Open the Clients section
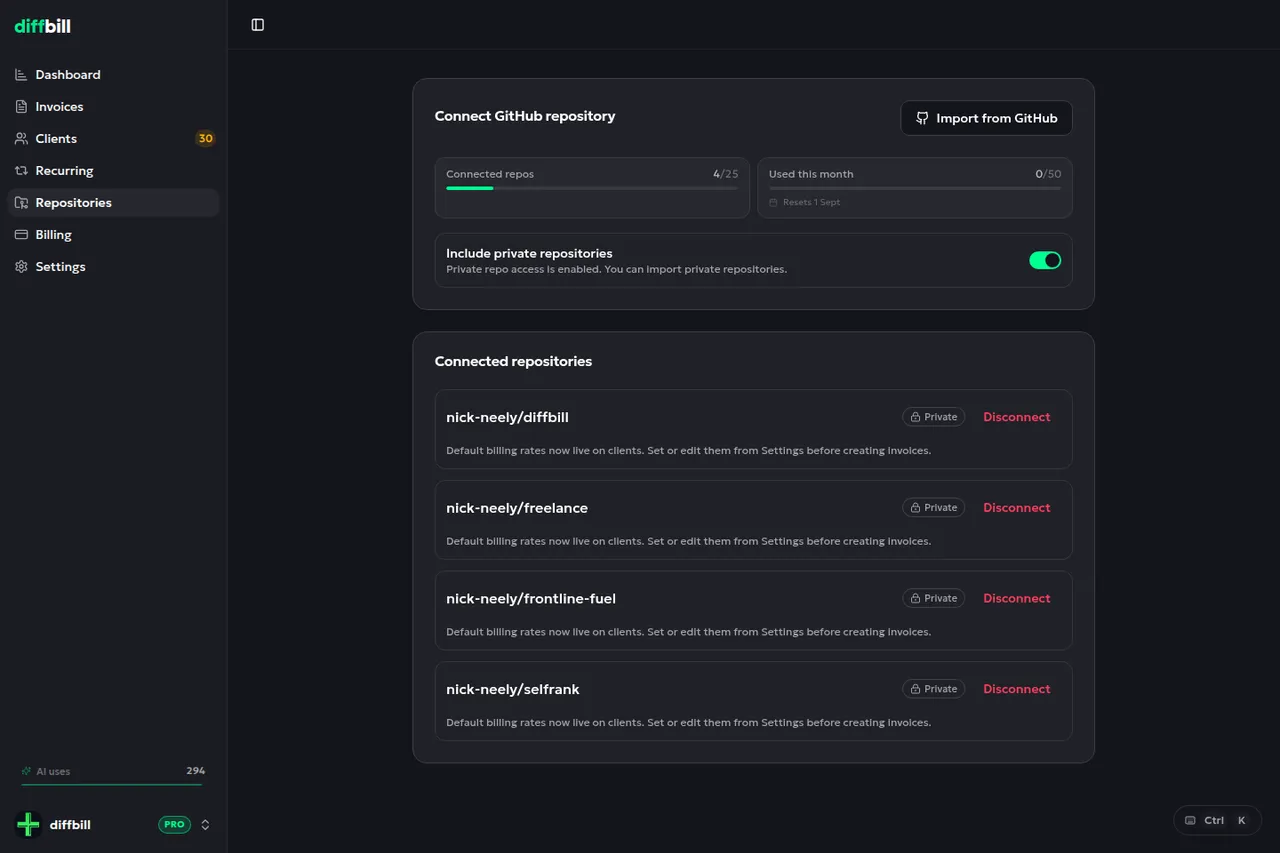The width and height of the screenshot is (1280, 853). pyautogui.click(x=113, y=139)
